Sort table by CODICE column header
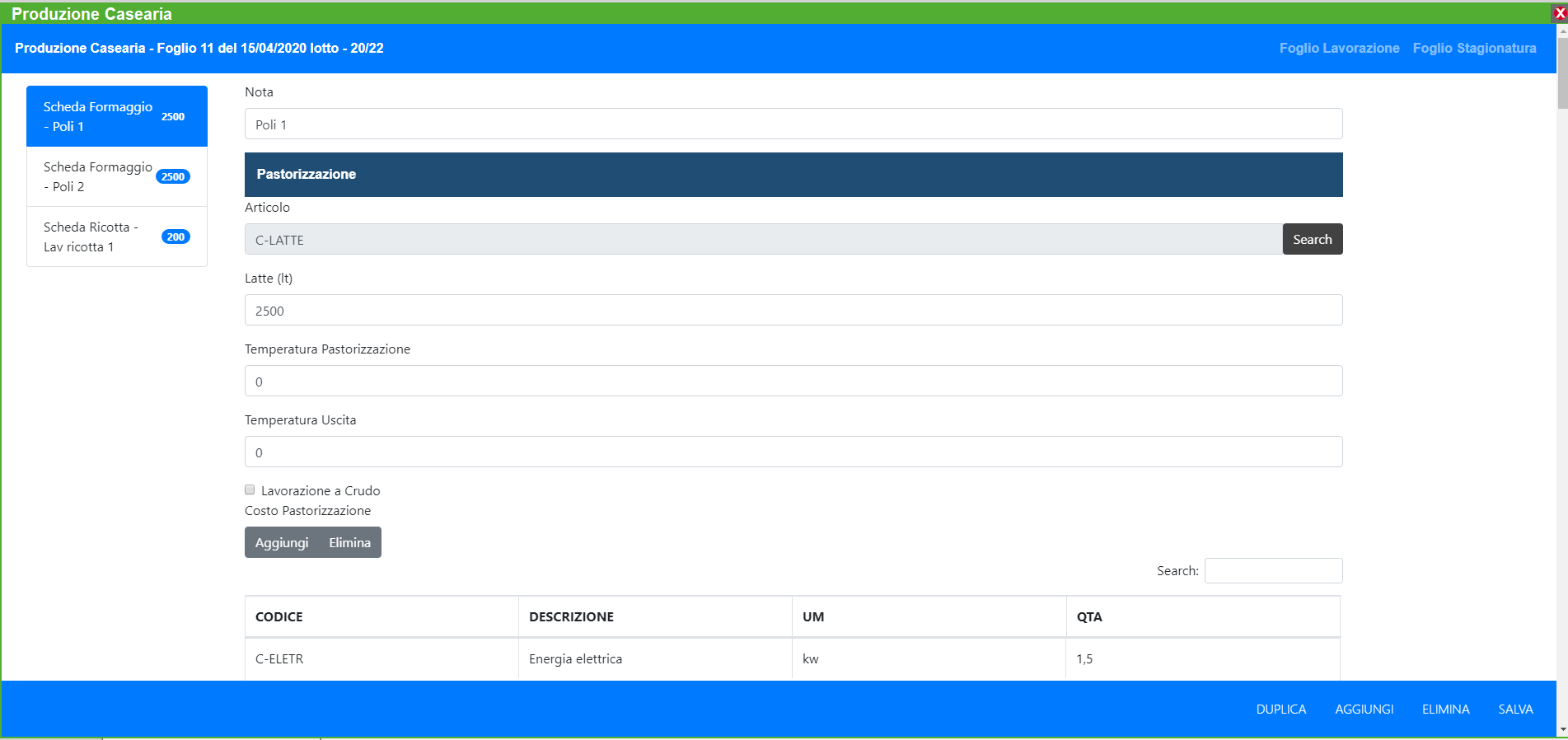This screenshot has height=740, width=1568. click(279, 616)
